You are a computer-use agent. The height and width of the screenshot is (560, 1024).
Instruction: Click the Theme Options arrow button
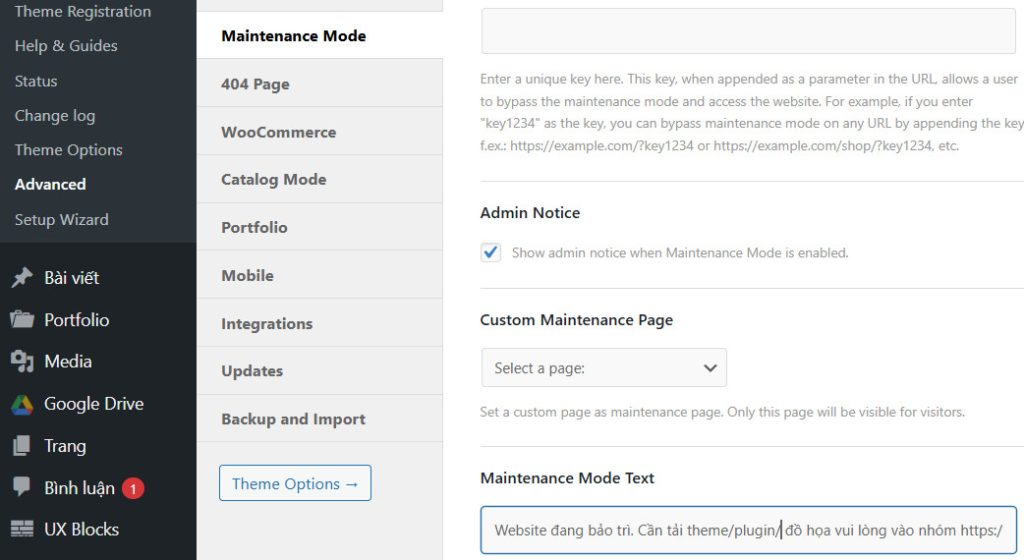pos(295,483)
